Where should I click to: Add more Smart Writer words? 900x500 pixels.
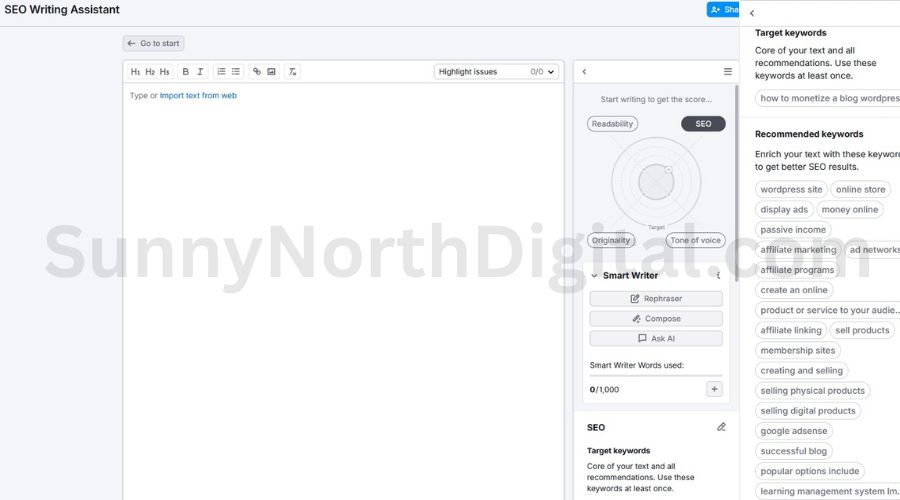714,389
